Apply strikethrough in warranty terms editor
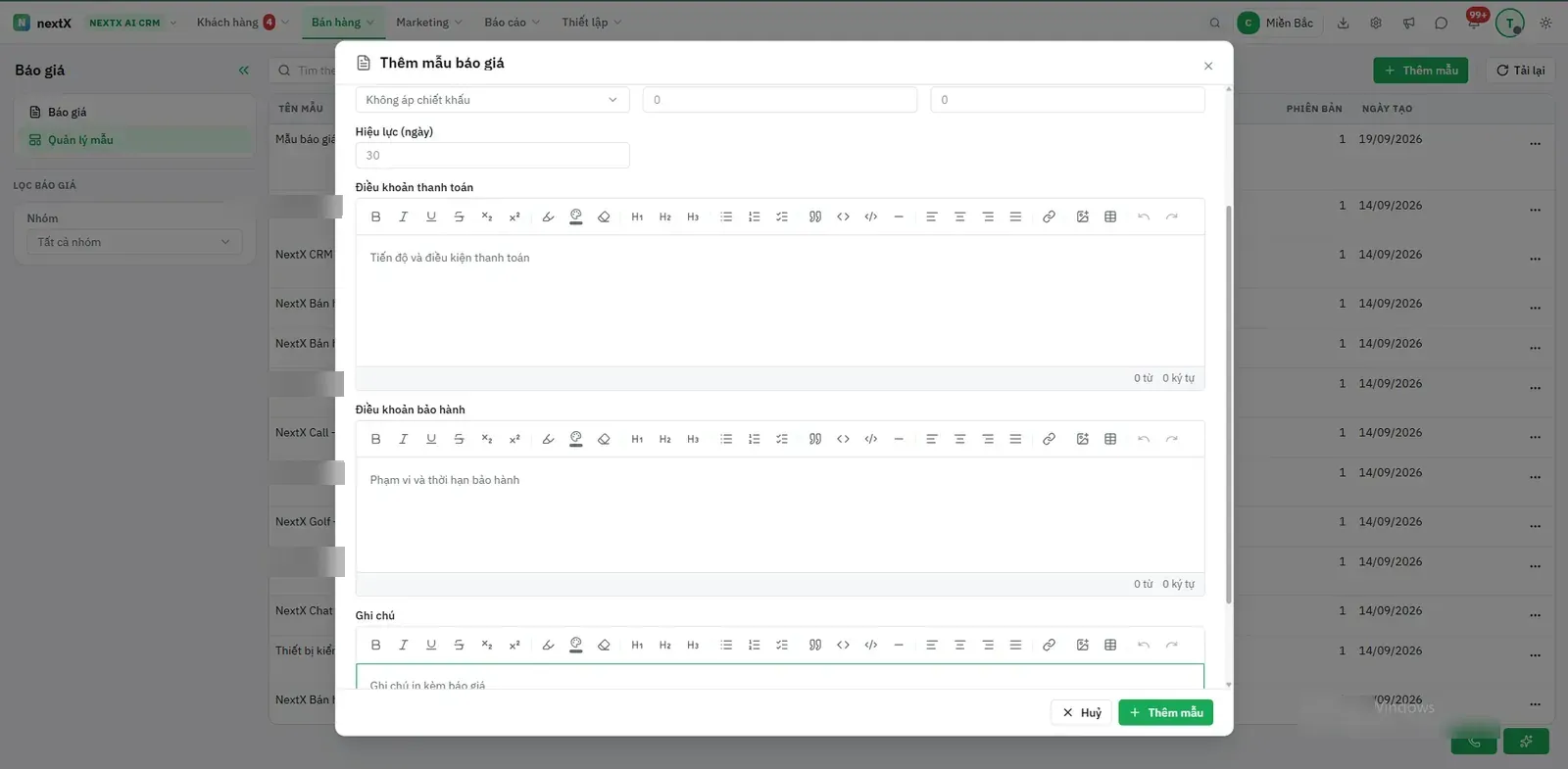The height and width of the screenshot is (769, 1568). point(459,439)
